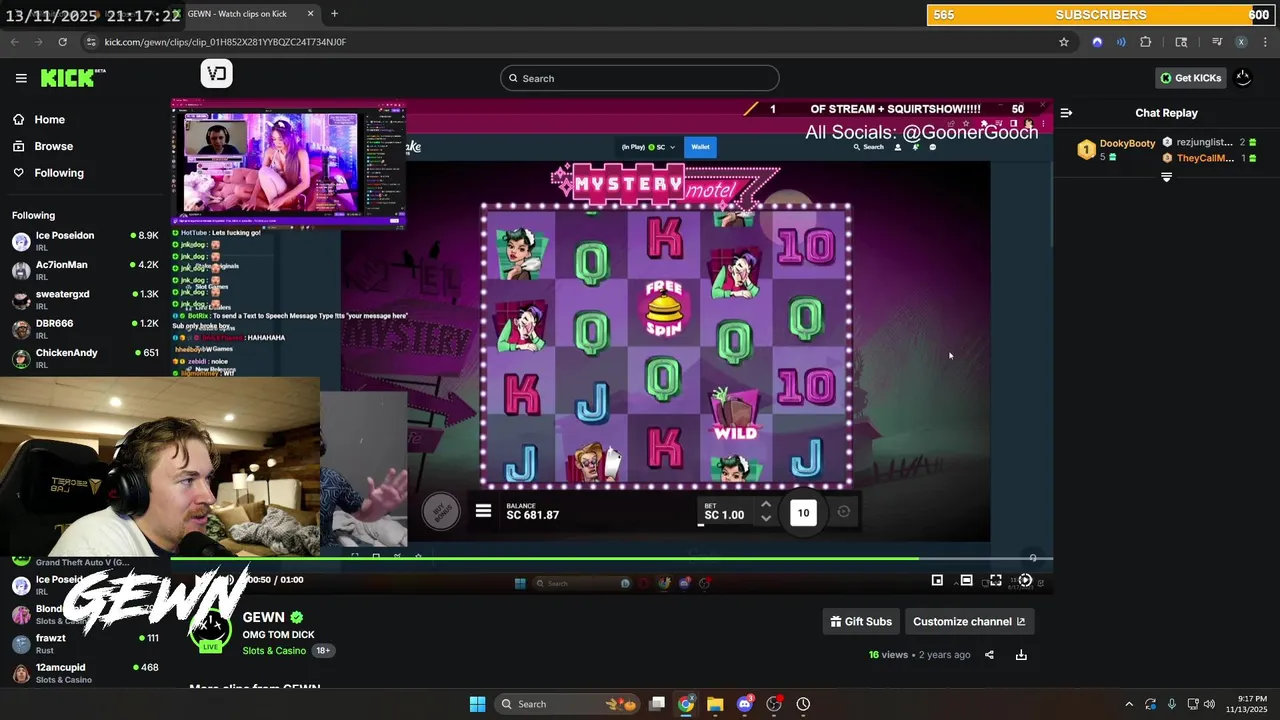
Task: Open frawzt Rust channel
Action: coord(85,643)
